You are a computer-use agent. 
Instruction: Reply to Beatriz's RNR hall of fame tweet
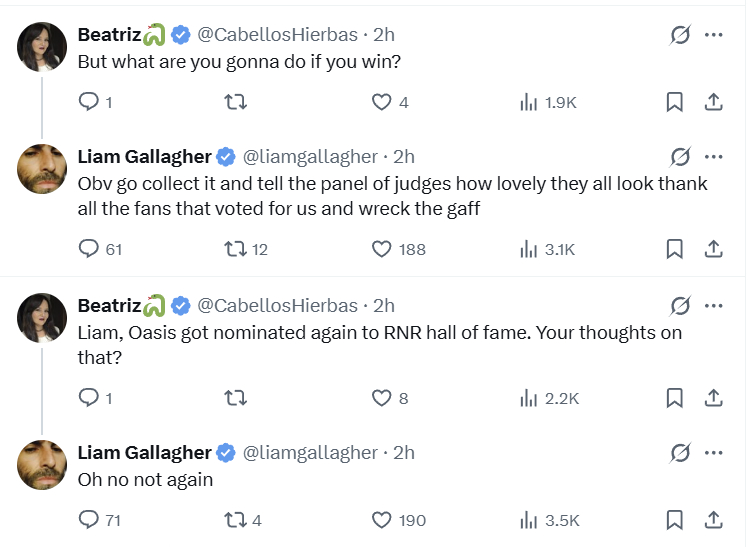click(x=89, y=398)
